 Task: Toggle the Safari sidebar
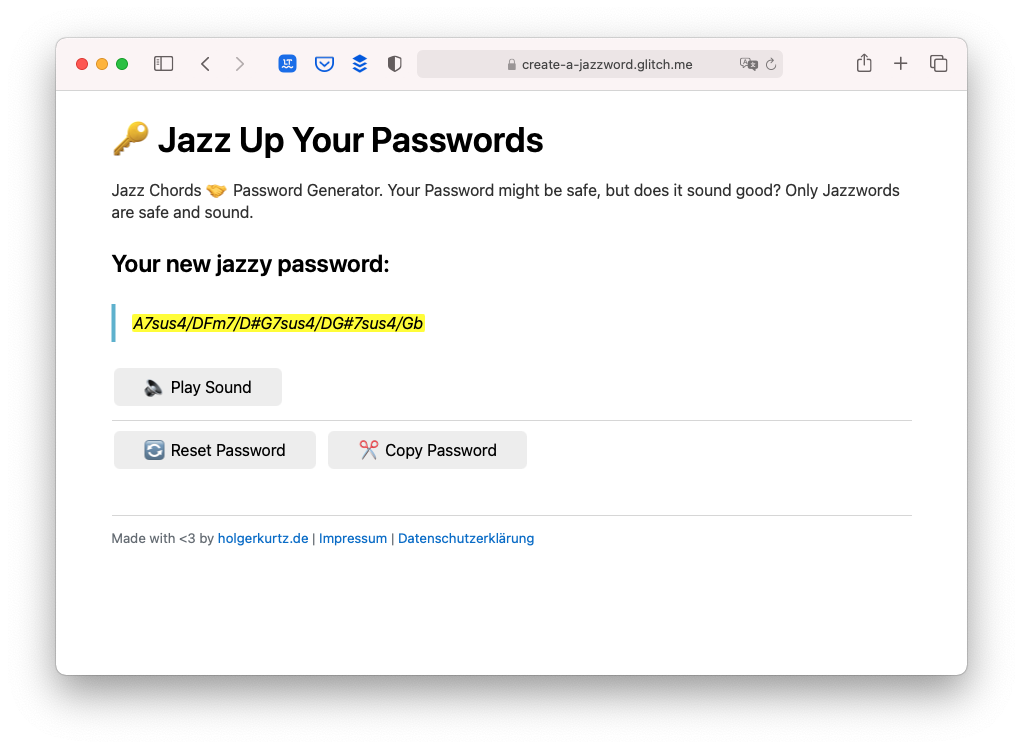pos(163,62)
